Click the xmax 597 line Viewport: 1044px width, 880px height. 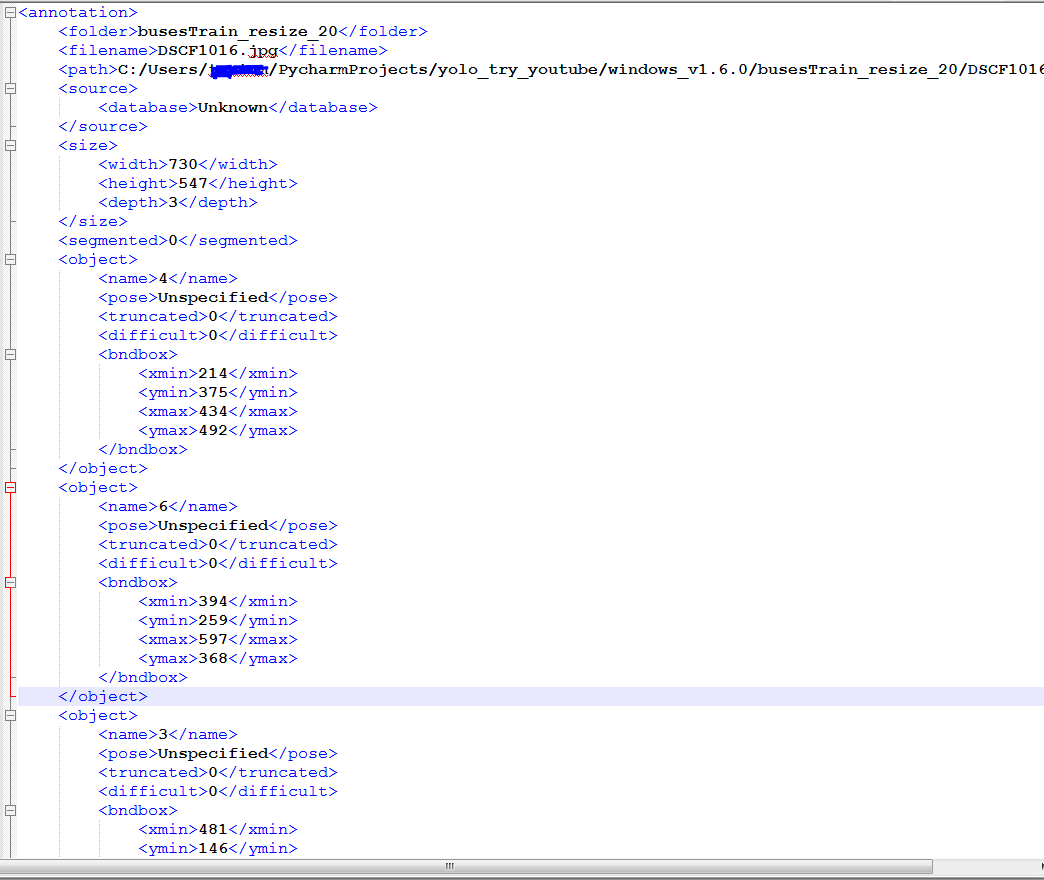(218, 640)
